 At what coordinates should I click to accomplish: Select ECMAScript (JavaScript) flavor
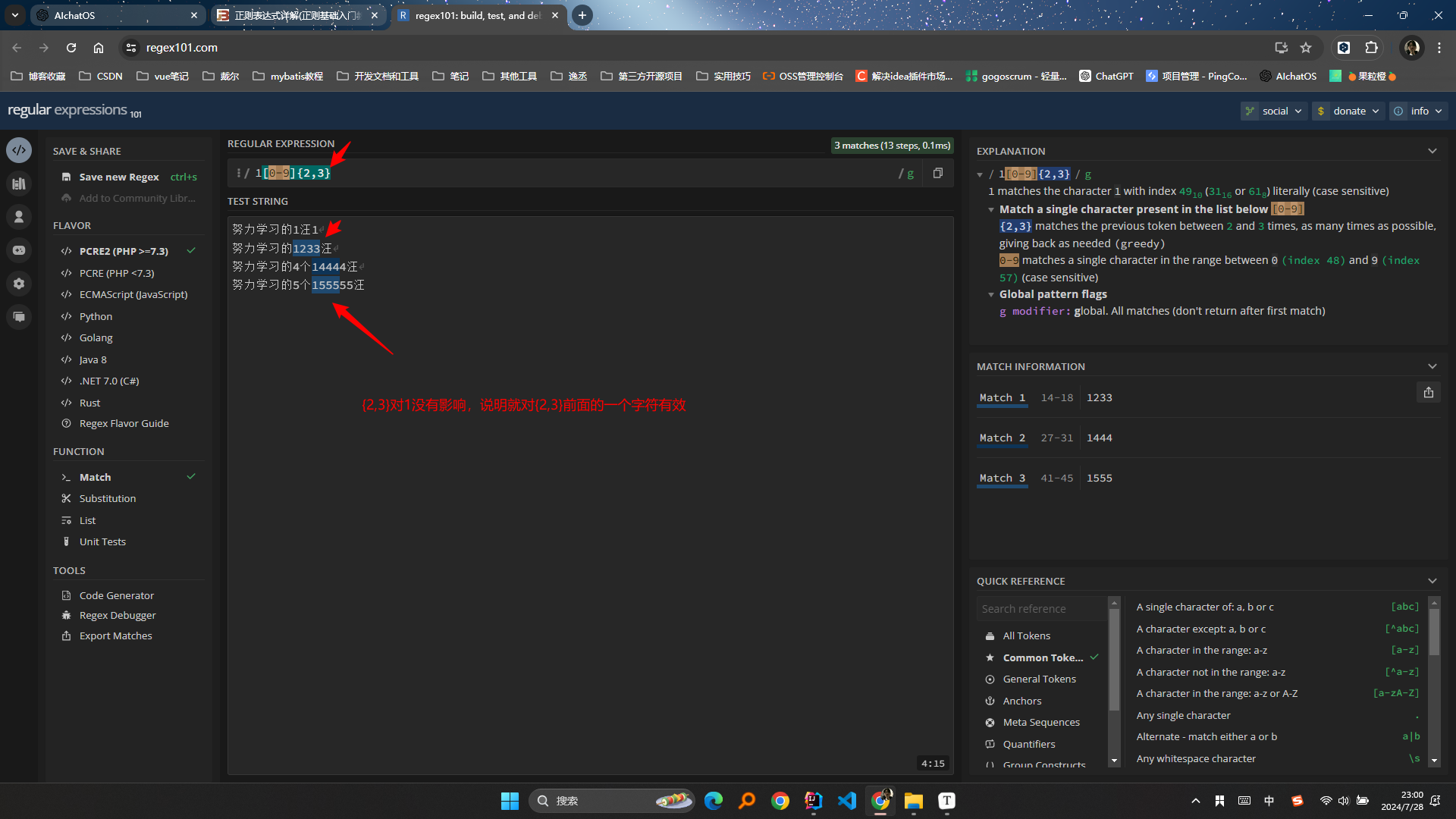coord(133,294)
